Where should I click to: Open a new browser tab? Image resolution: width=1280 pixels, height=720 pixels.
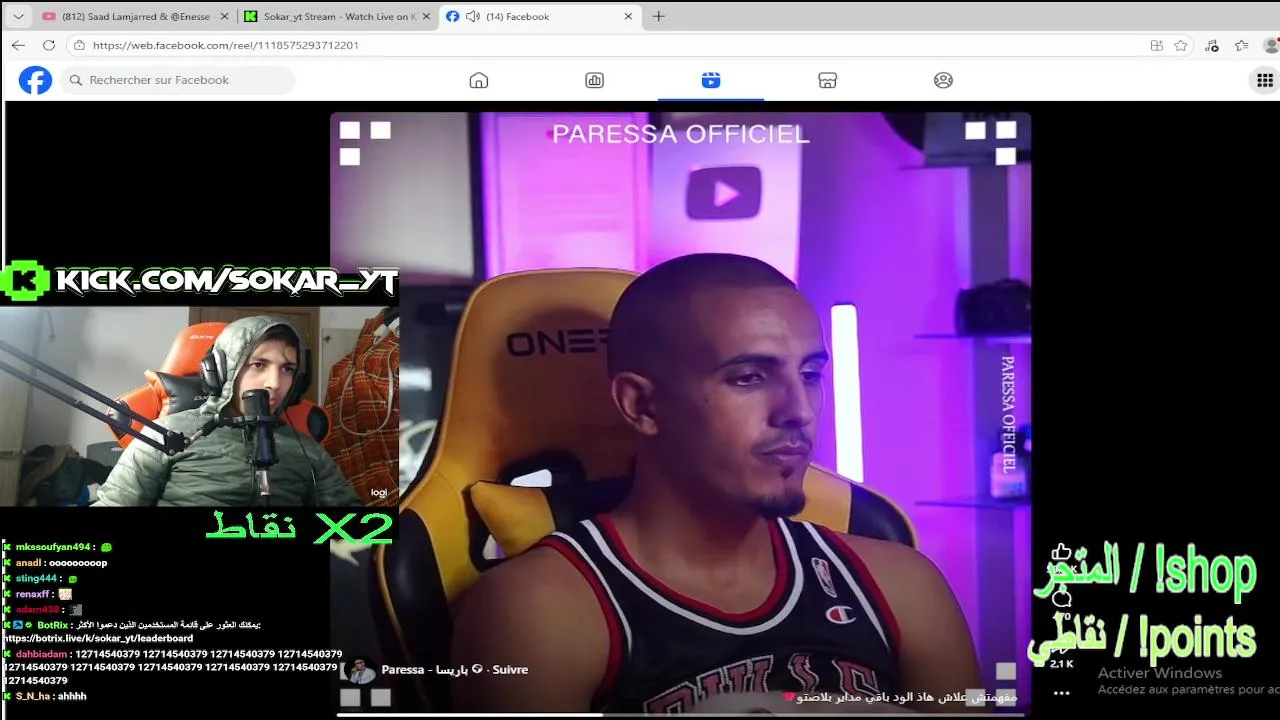(658, 16)
